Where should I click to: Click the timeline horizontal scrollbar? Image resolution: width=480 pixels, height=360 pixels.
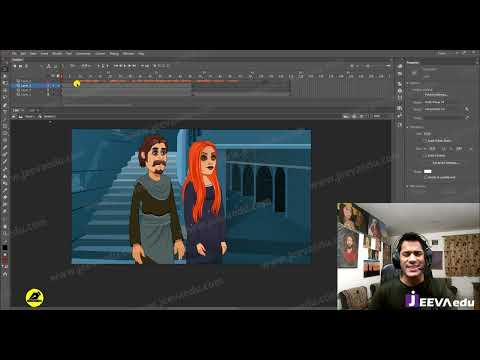(97, 105)
